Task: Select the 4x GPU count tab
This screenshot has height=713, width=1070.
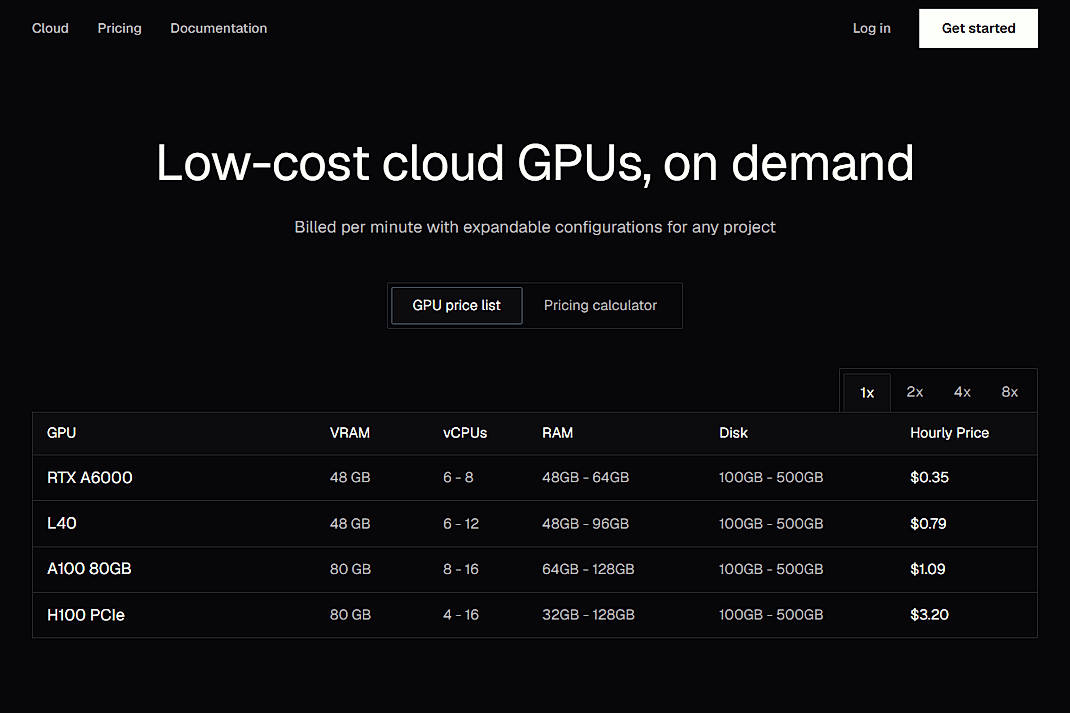Action: click(x=962, y=392)
